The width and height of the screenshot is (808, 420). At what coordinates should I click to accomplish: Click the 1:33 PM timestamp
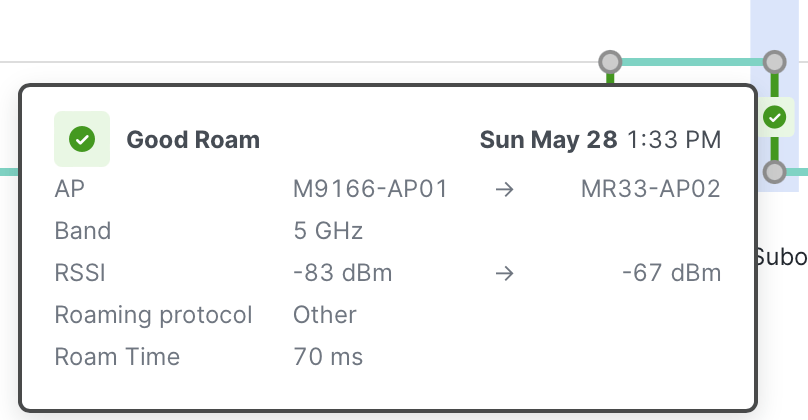pyautogui.click(x=674, y=140)
